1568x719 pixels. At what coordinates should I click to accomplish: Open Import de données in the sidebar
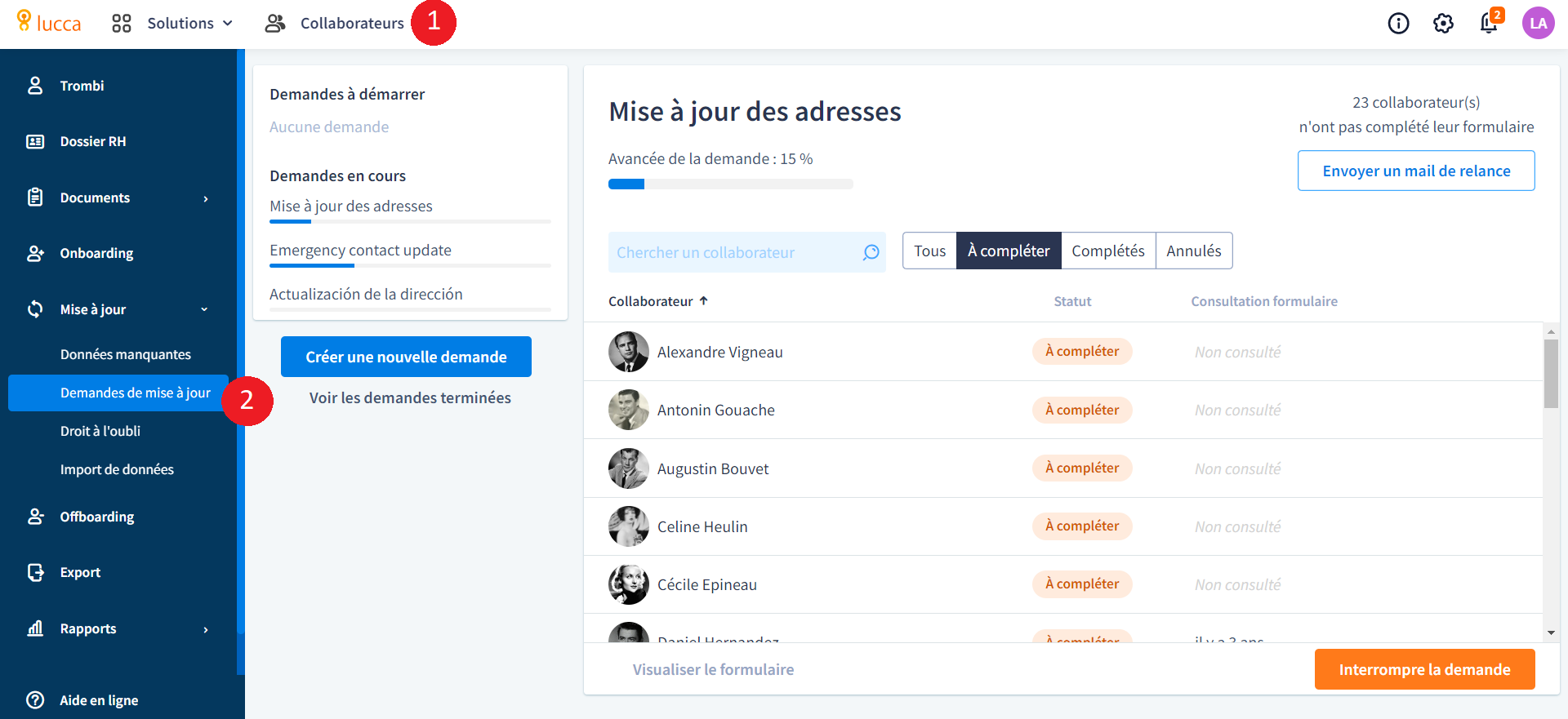pos(117,469)
